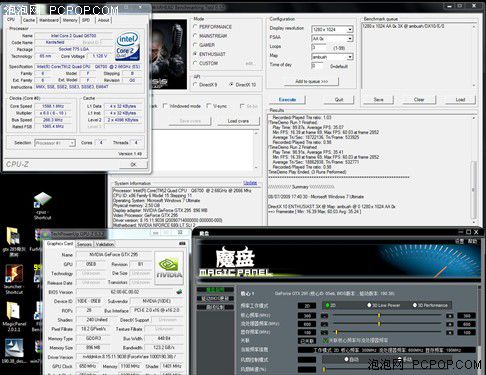Viewport: 486px width, 375px height.
Task: Open the cpuz Shortcut desktop icon
Action: point(42,206)
